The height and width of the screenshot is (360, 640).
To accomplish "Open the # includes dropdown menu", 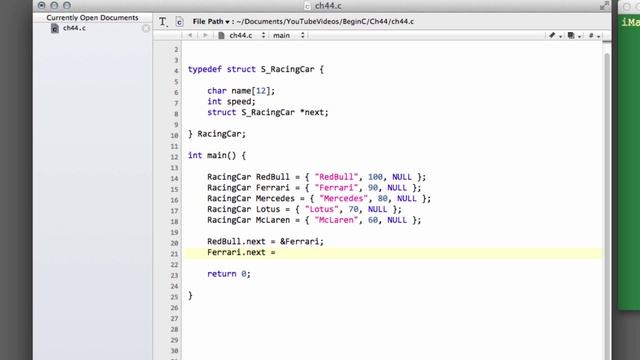I will pos(593,36).
